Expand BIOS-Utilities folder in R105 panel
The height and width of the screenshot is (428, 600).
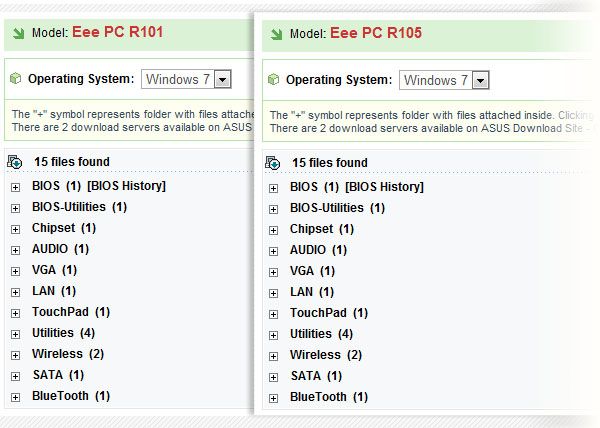[273, 210]
